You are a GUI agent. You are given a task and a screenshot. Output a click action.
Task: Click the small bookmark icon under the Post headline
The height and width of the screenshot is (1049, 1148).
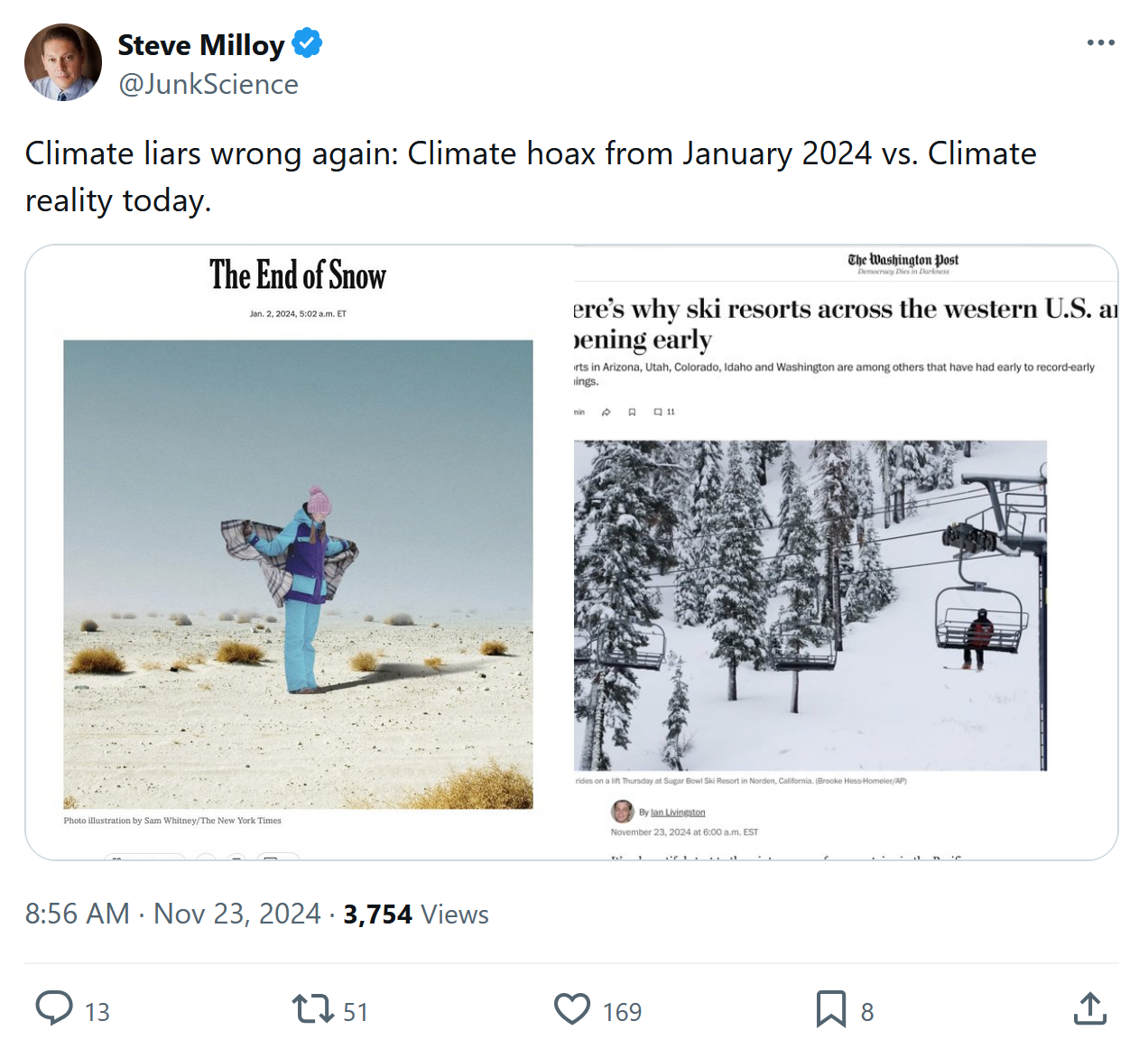pyautogui.click(x=632, y=413)
